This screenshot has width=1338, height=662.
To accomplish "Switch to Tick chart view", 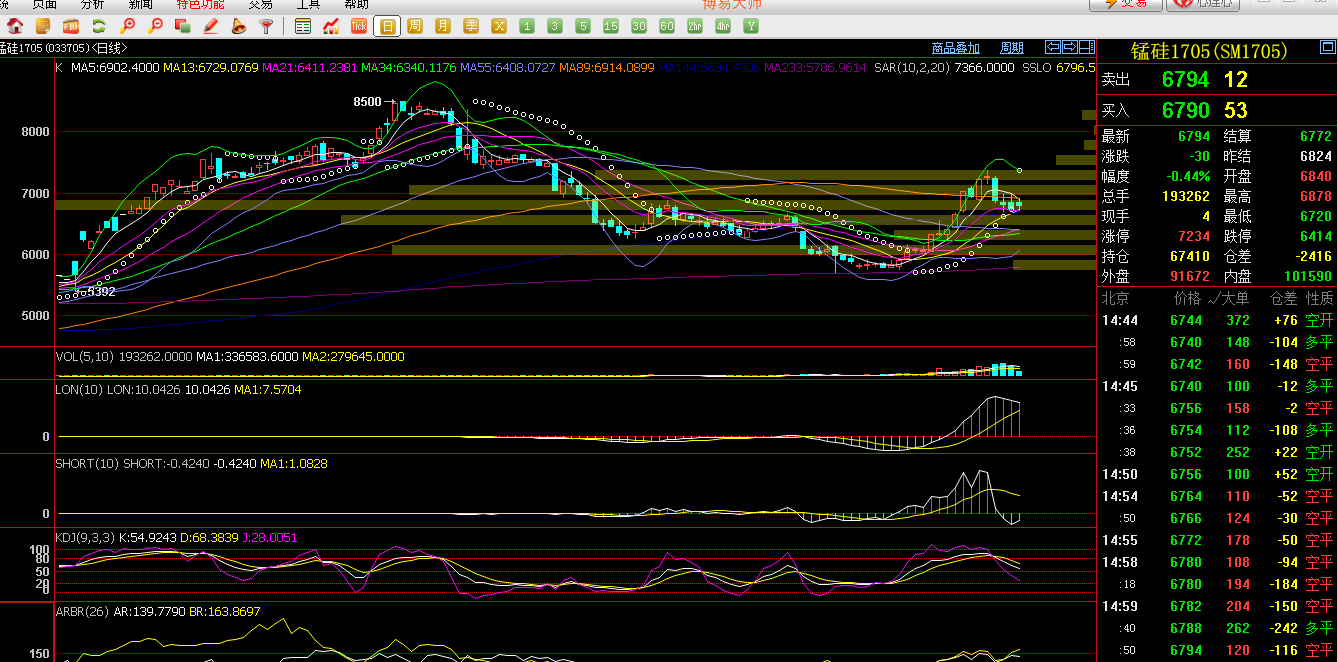I will click(x=358, y=26).
